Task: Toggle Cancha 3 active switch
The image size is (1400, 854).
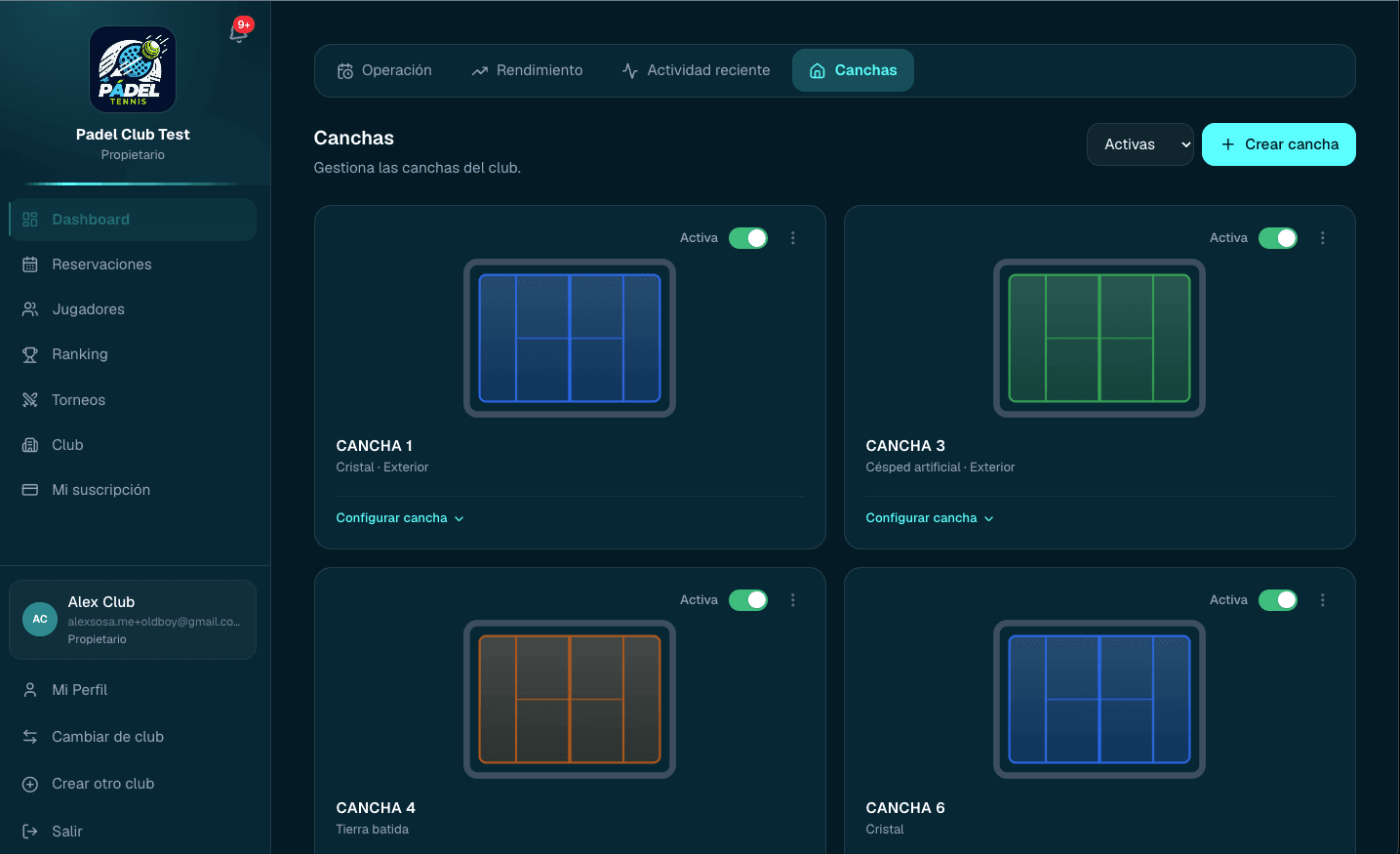Action: coord(1278,238)
